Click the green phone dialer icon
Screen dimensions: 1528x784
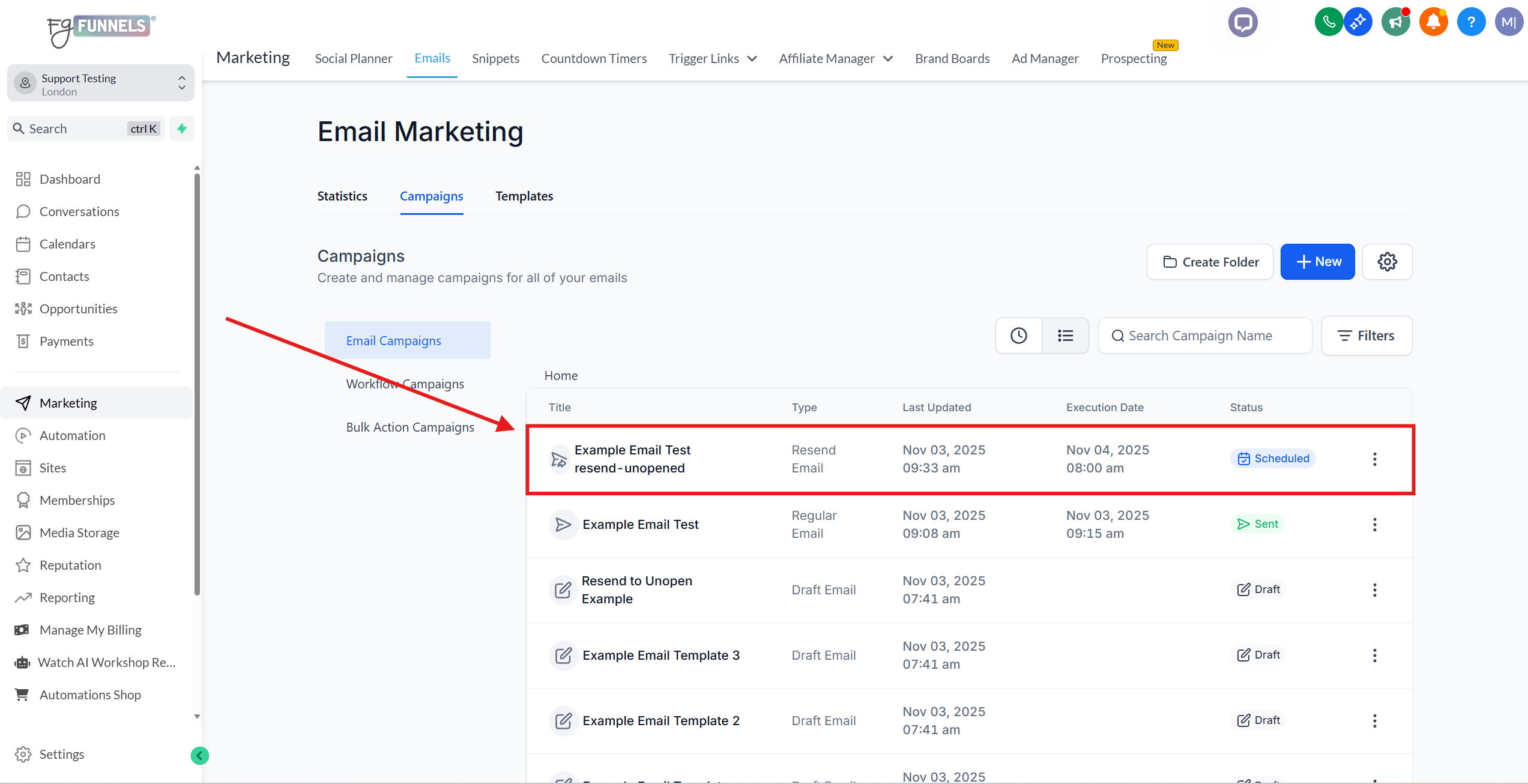point(1328,23)
